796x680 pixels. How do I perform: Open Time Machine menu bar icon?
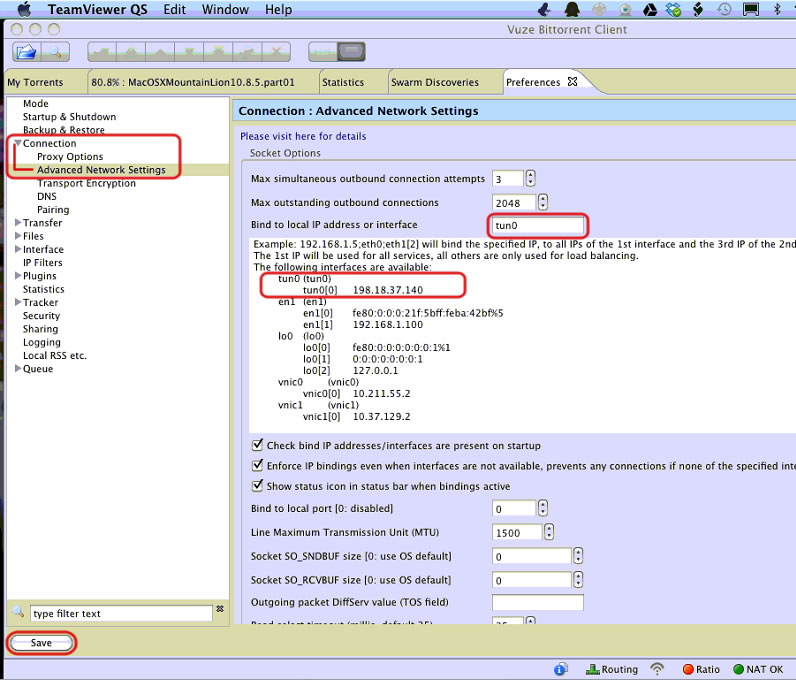point(724,9)
